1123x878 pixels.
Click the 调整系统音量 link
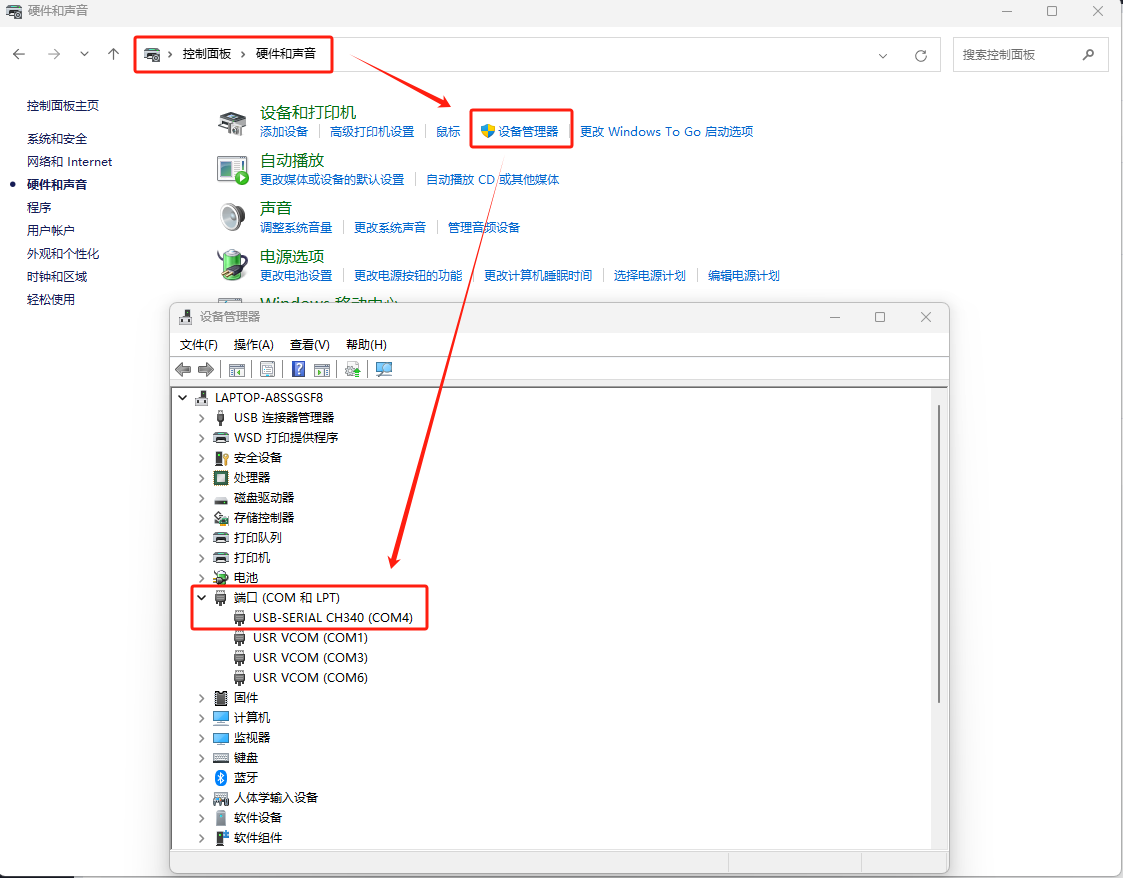(x=296, y=228)
